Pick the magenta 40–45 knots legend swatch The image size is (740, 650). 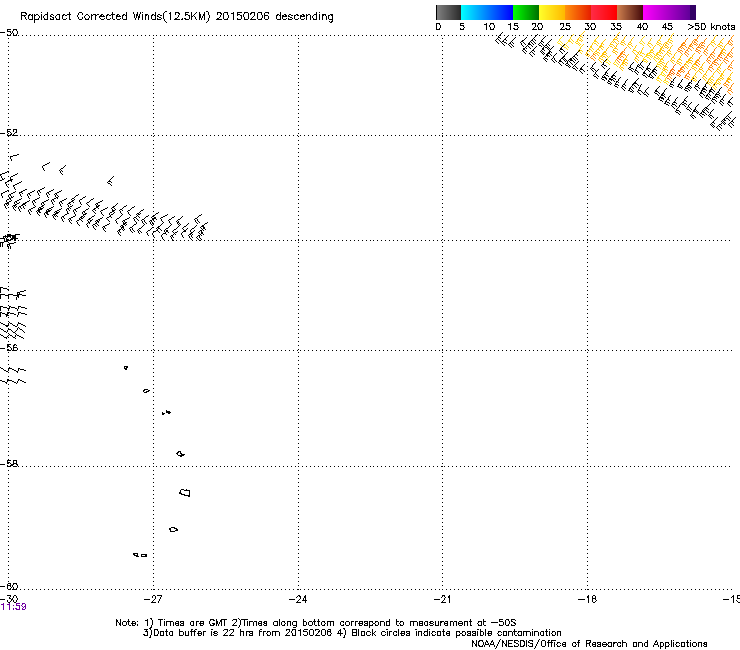[656, 12]
